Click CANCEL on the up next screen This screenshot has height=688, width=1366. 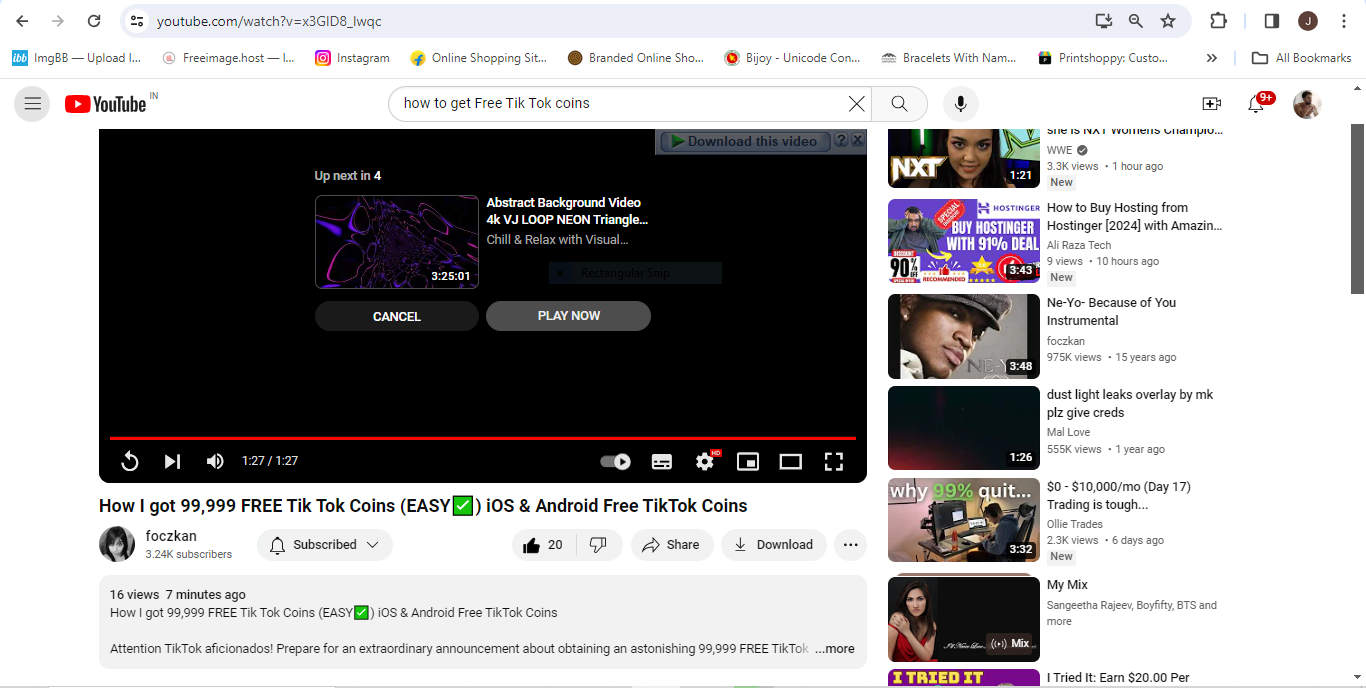click(397, 316)
